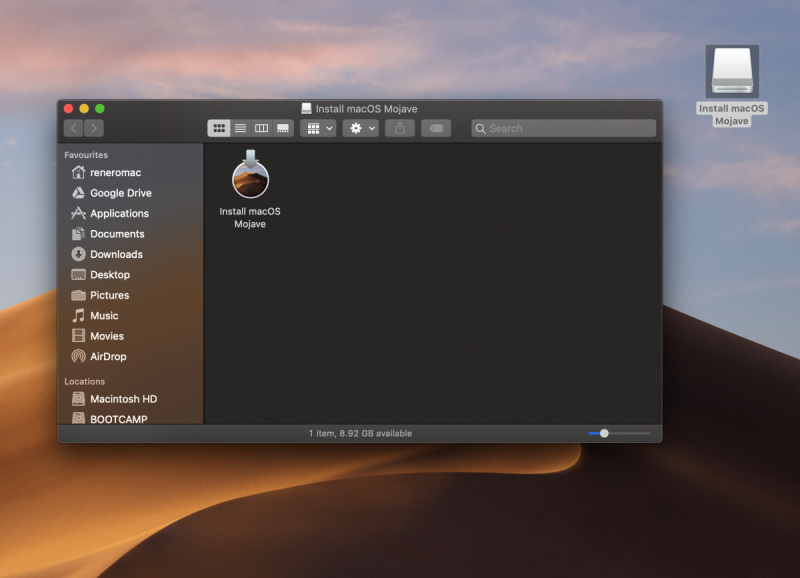Minimize the Finder window with yellow button
Screen dimensions: 800x578
click(x=84, y=108)
